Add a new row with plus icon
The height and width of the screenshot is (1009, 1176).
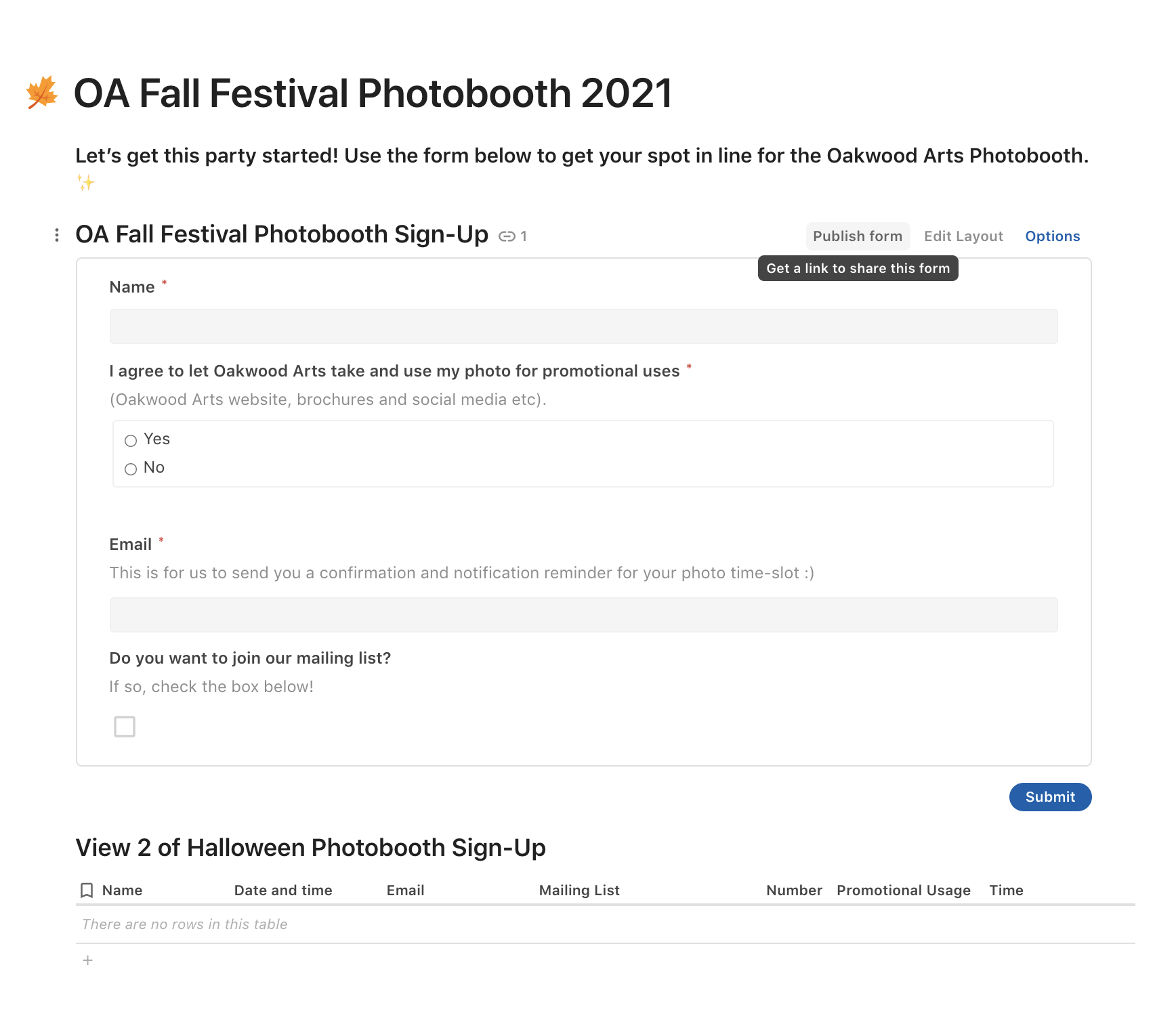click(x=87, y=960)
